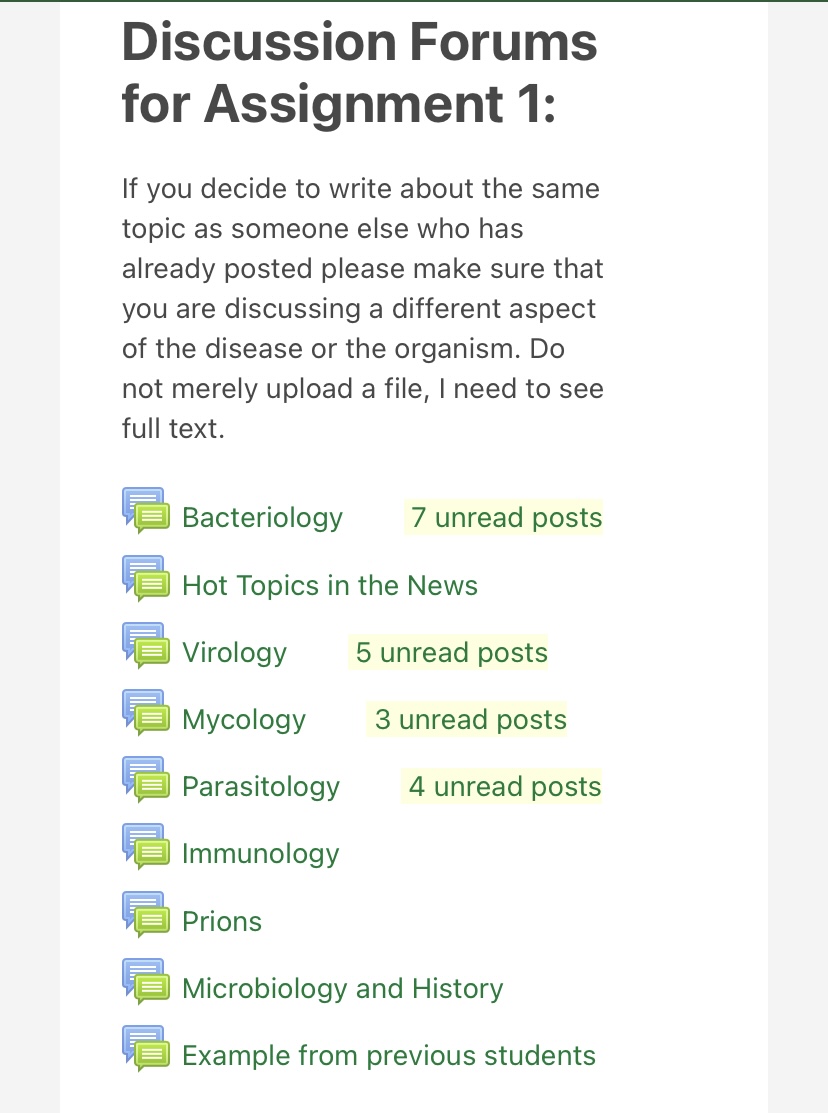Open the Immunology forum link

point(261,854)
